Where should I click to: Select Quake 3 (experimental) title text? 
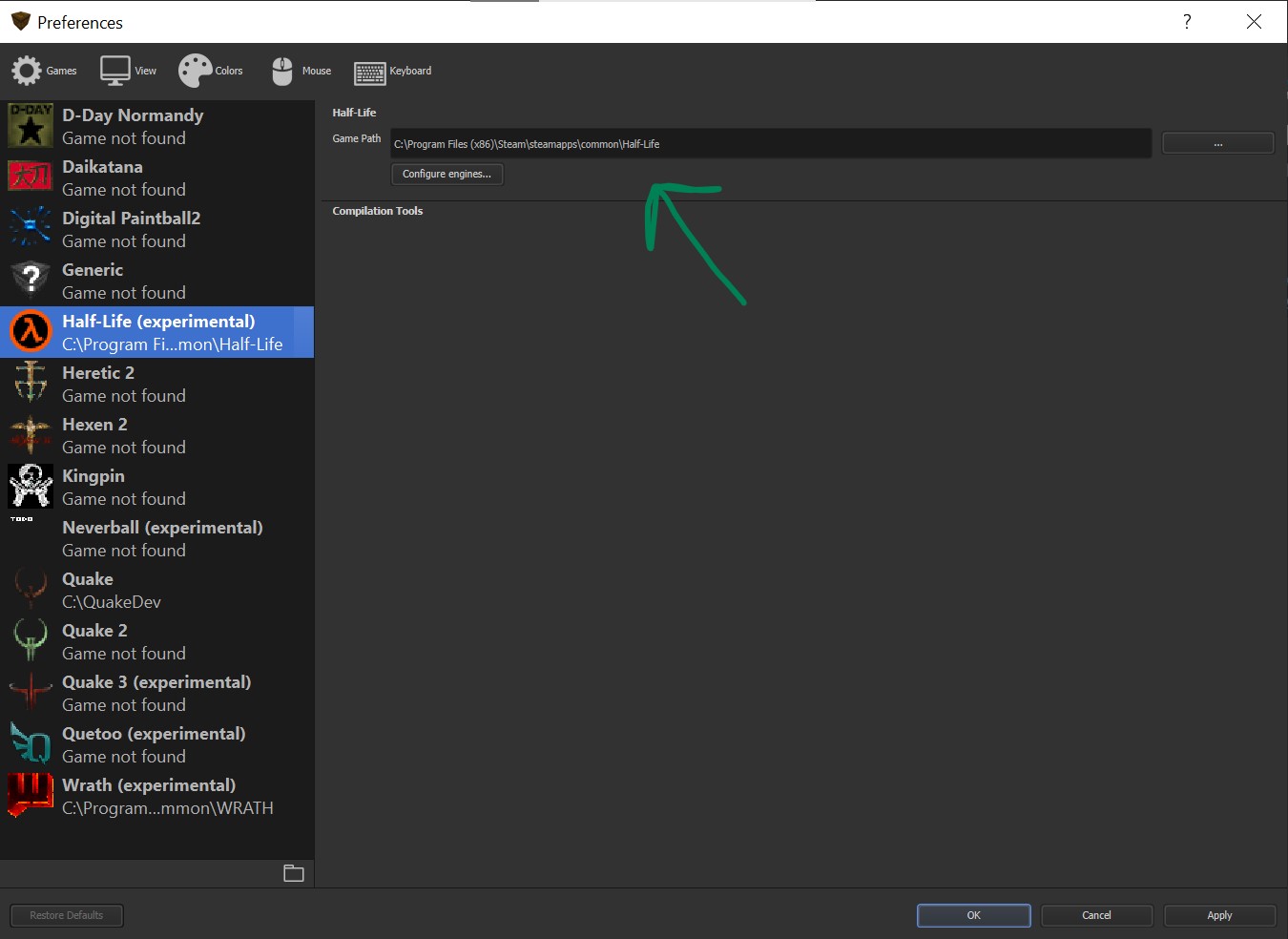coord(156,682)
